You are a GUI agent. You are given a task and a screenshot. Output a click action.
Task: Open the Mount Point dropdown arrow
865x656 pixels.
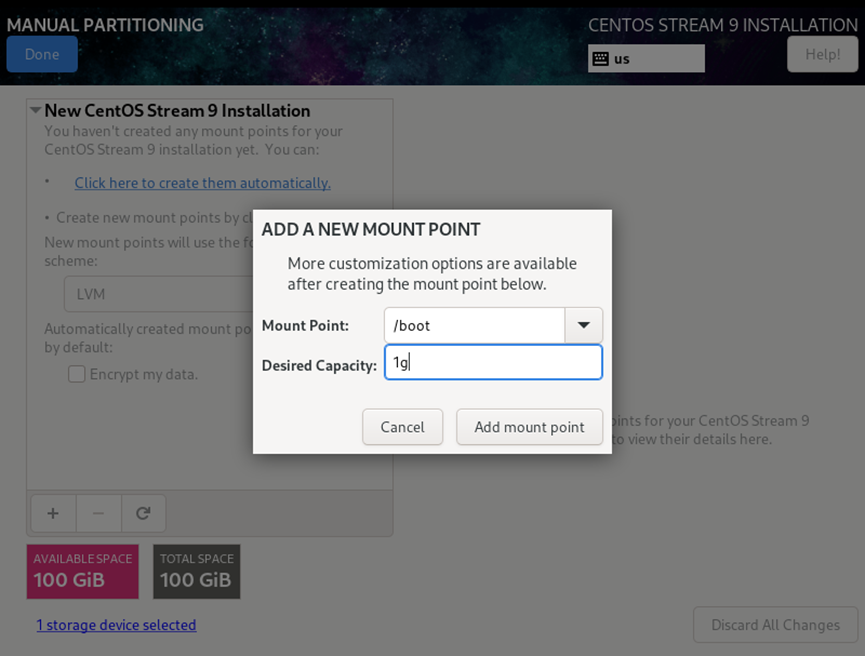click(x=584, y=325)
